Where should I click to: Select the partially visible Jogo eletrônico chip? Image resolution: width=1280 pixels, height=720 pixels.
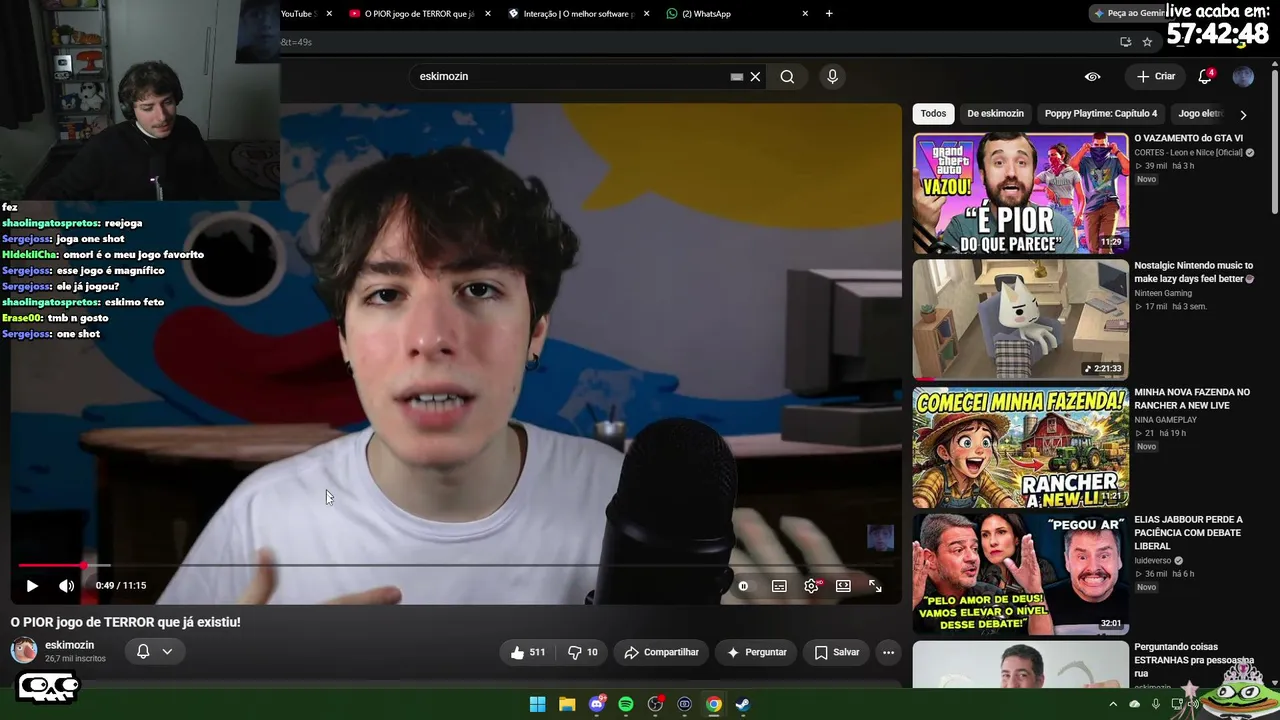[1200, 114]
